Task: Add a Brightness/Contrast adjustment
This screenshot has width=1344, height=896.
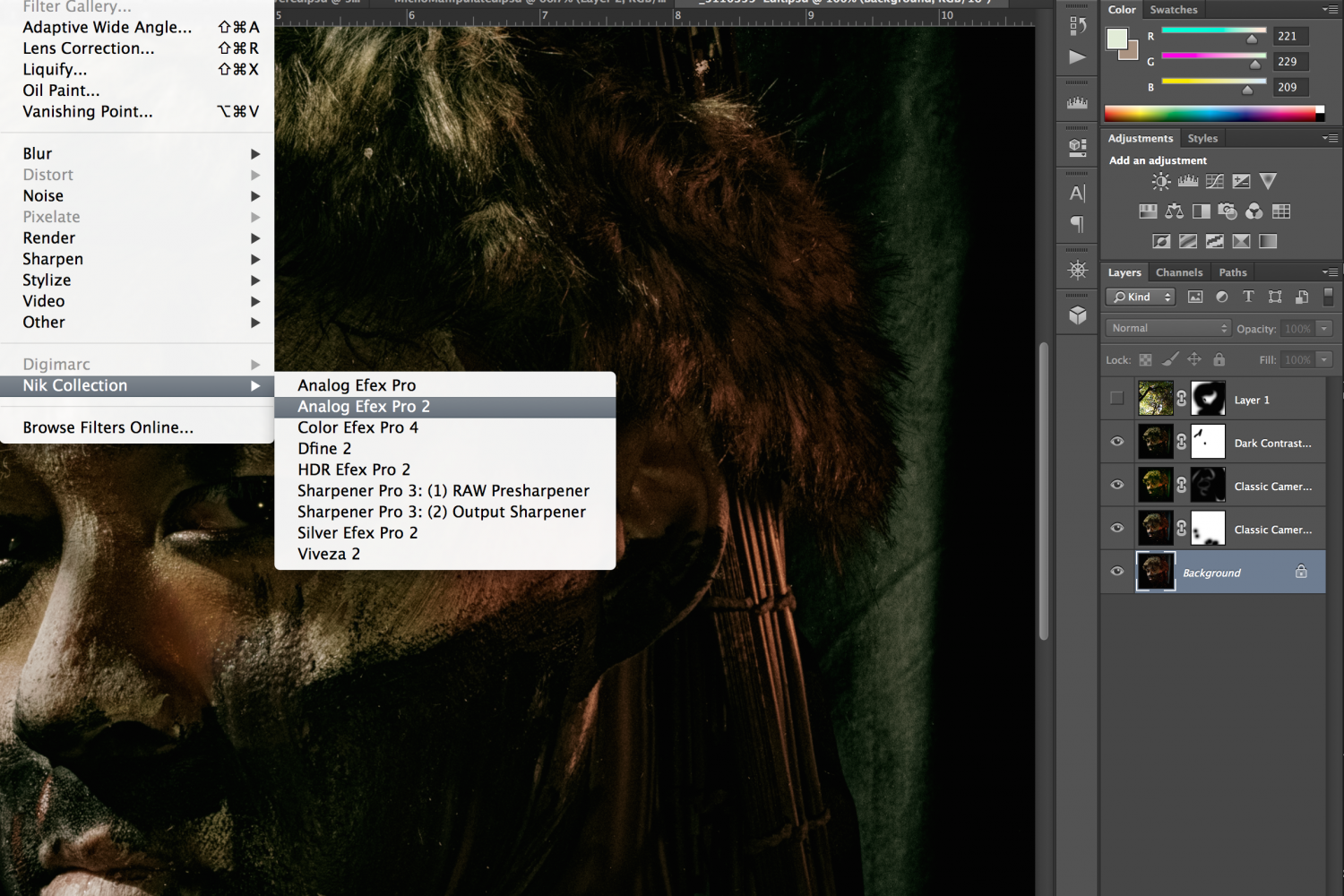Action: 1161,182
